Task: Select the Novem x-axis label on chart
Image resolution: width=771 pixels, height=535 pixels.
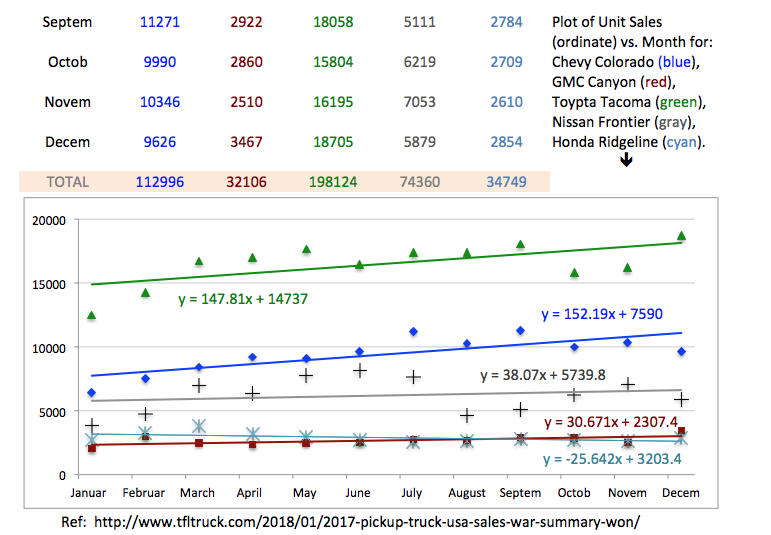Action: [627, 493]
